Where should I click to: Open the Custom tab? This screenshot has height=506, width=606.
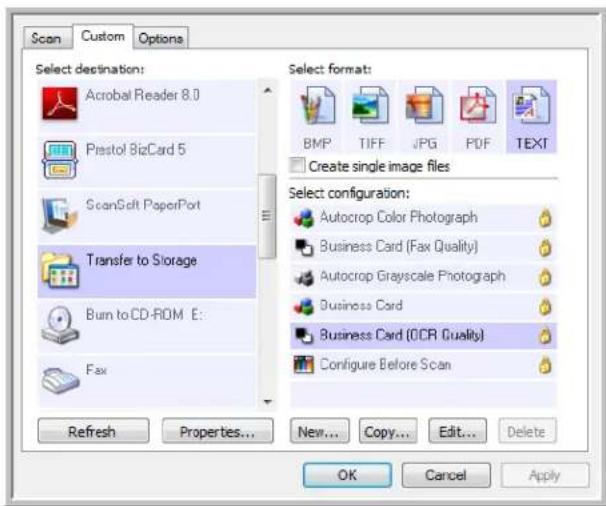103,36
